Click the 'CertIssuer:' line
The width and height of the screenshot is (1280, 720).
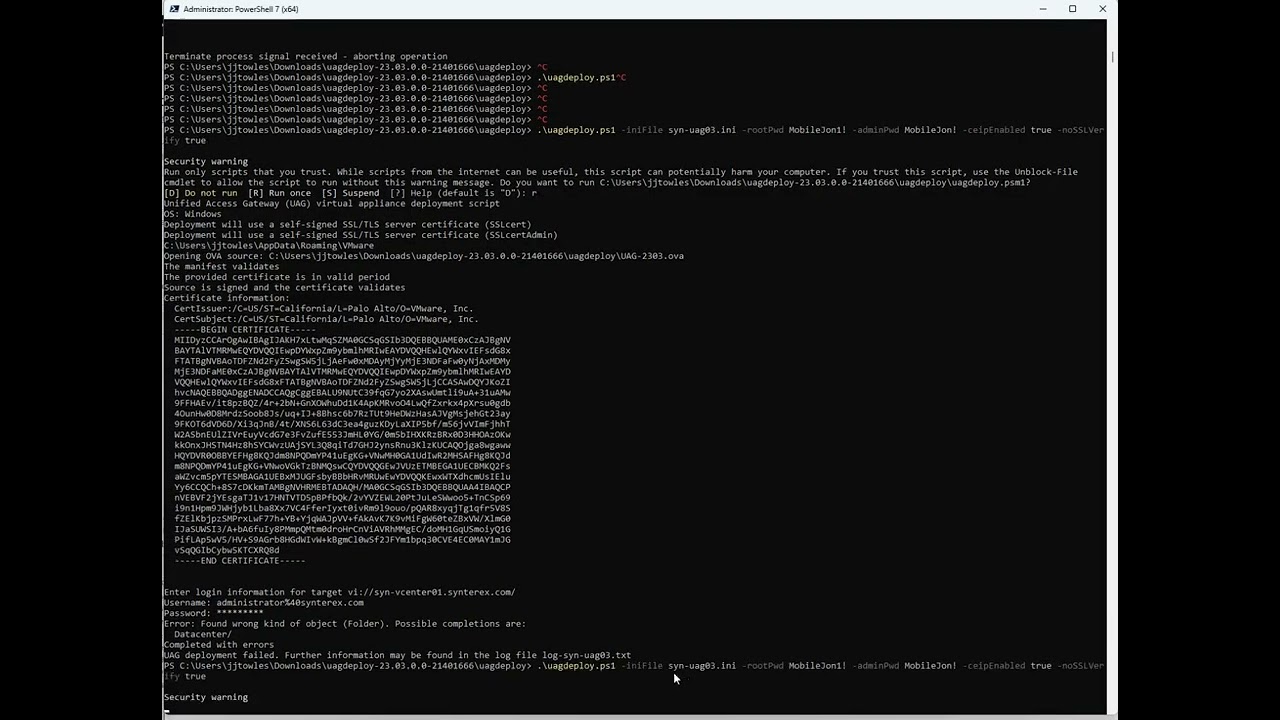point(324,308)
